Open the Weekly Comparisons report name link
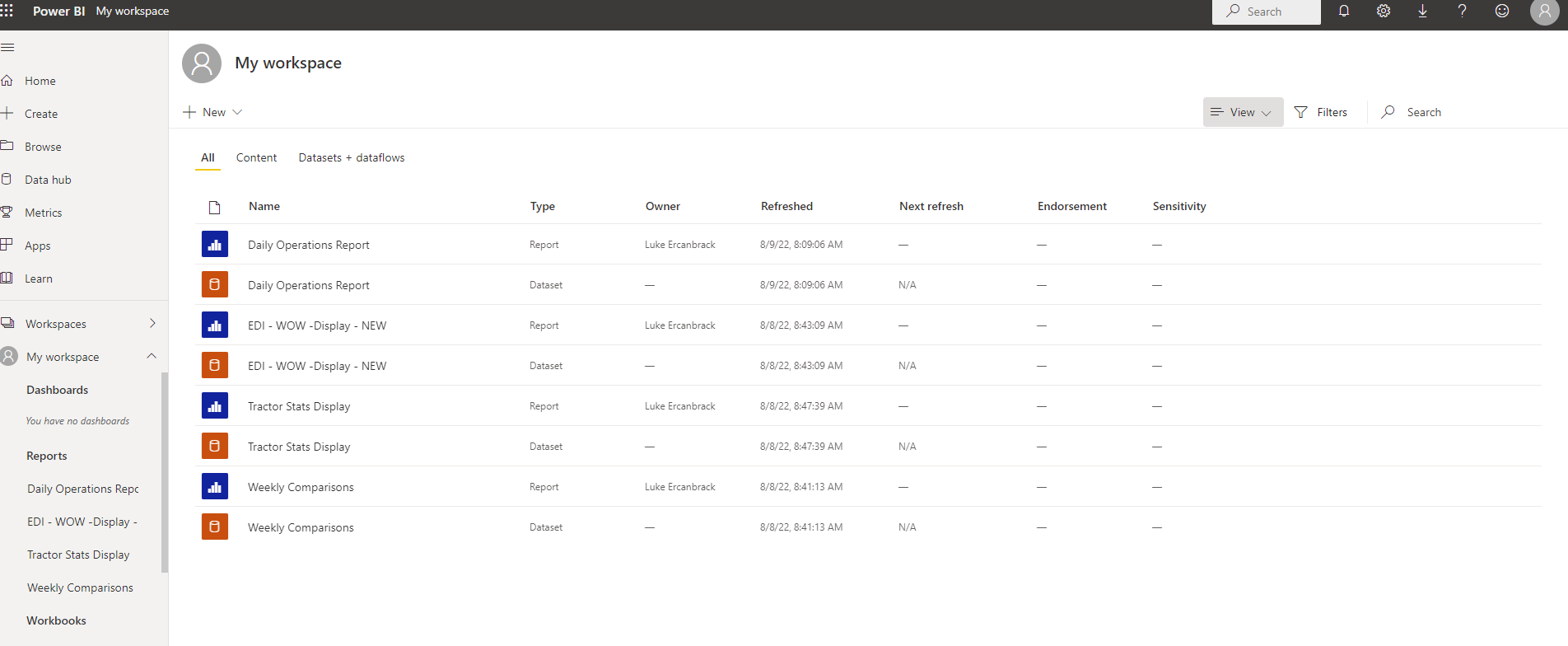The height and width of the screenshot is (646, 1568). [x=301, y=487]
